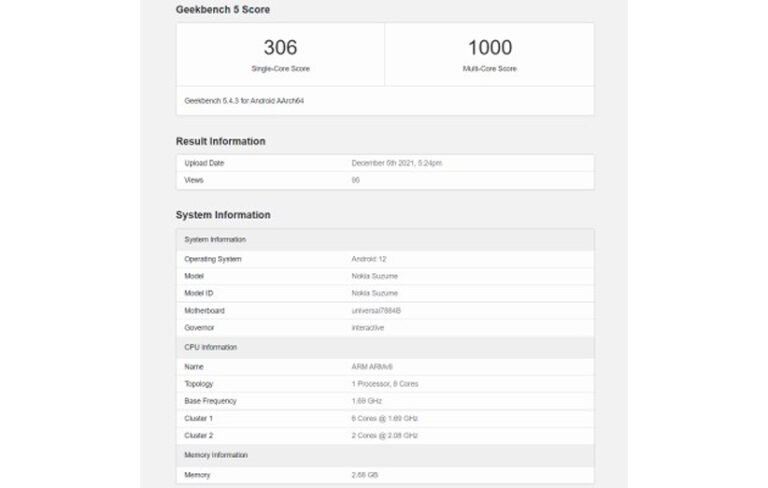Click the CPU Information table header
This screenshot has height=488, width=768.
(x=211, y=347)
